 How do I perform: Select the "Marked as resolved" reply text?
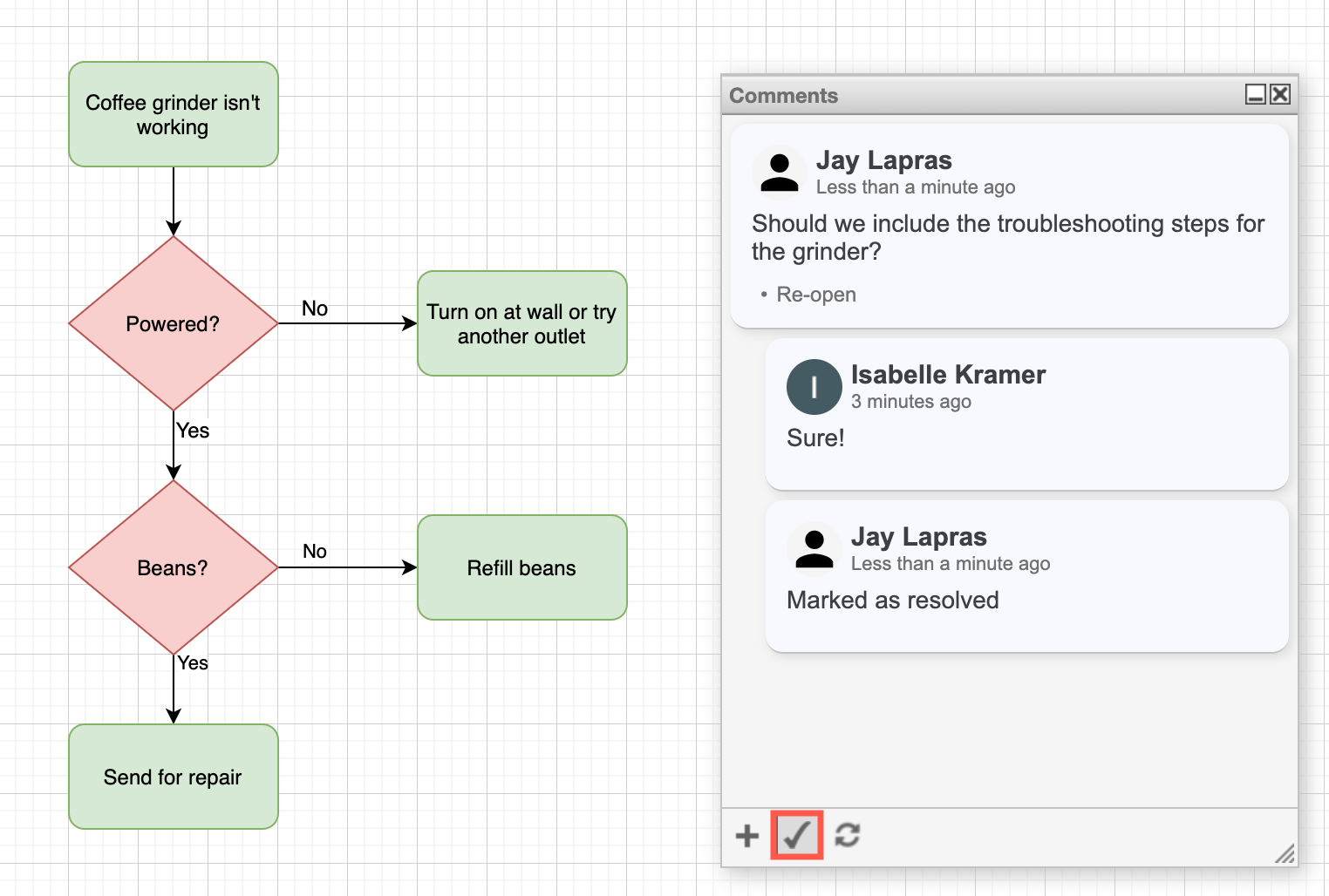892,600
